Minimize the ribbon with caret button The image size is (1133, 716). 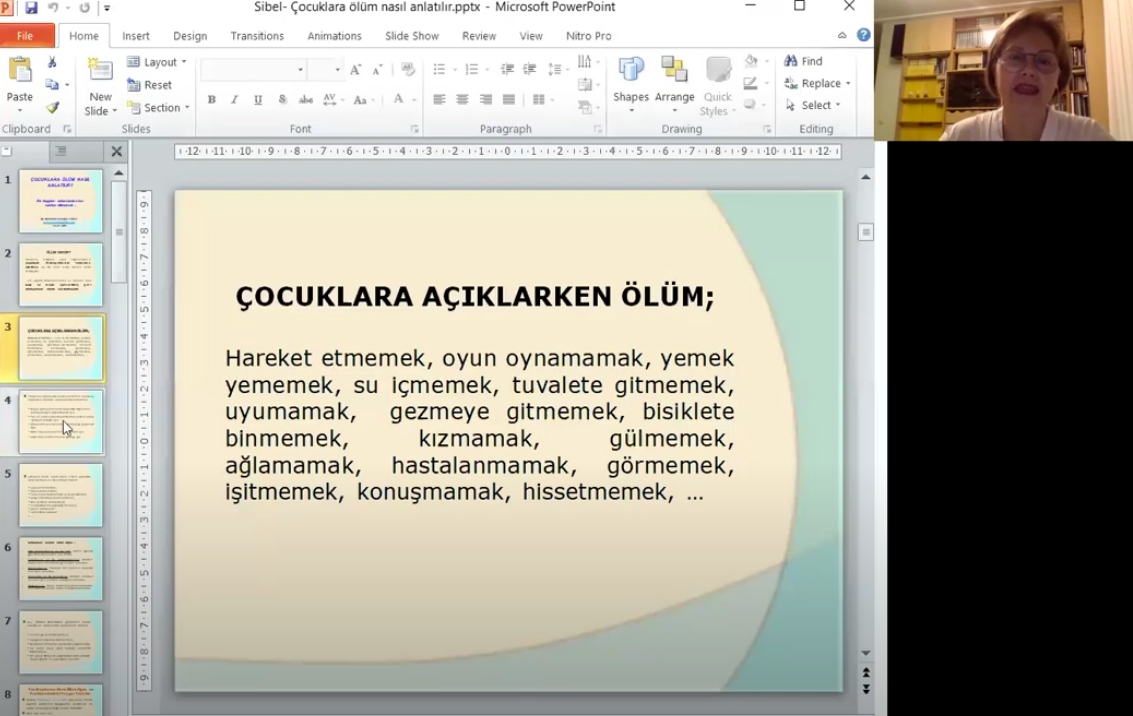(842, 35)
